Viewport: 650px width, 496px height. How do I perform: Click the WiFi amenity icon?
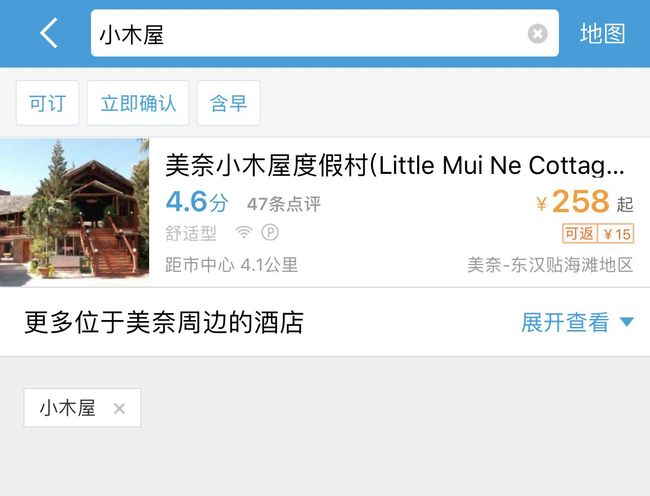click(x=244, y=232)
